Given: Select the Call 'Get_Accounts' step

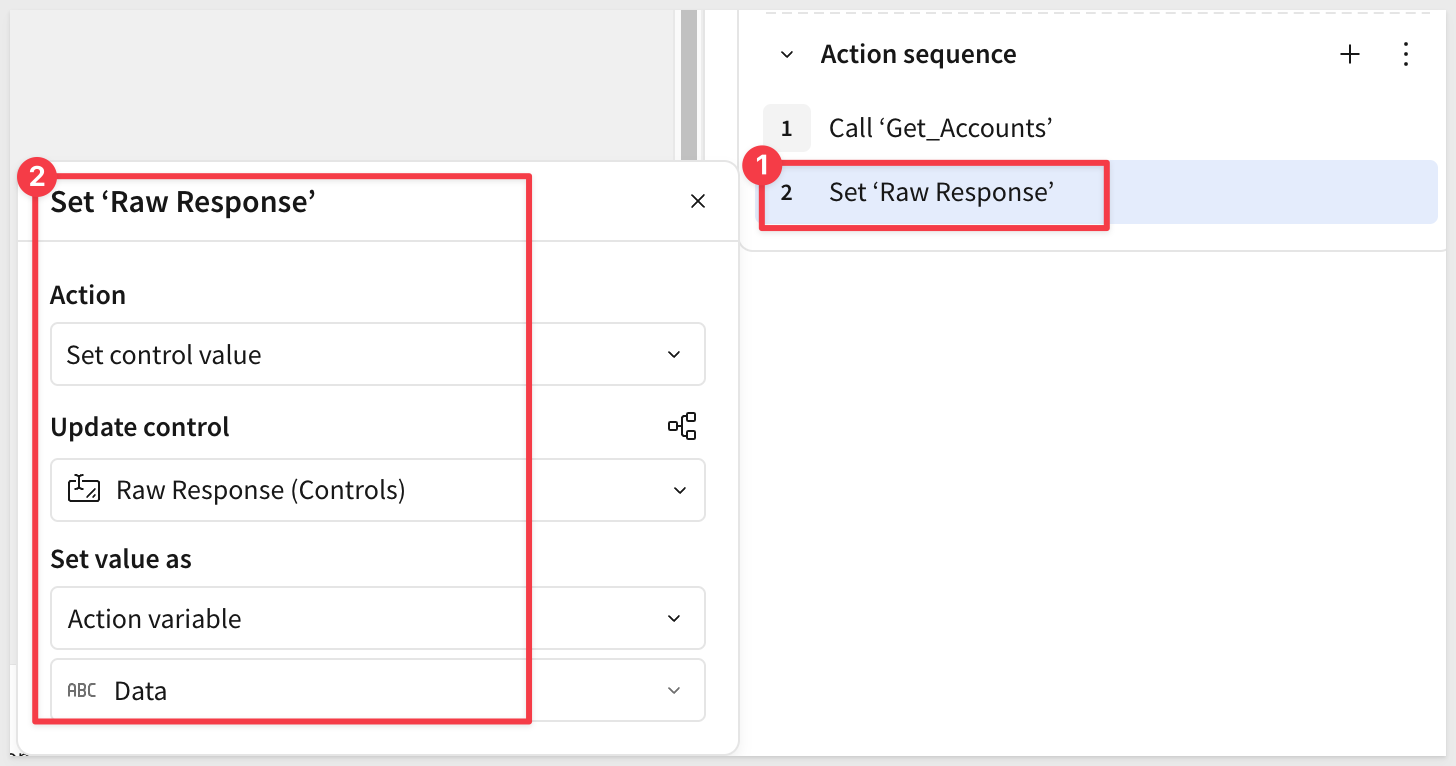Looking at the screenshot, I should [940, 128].
